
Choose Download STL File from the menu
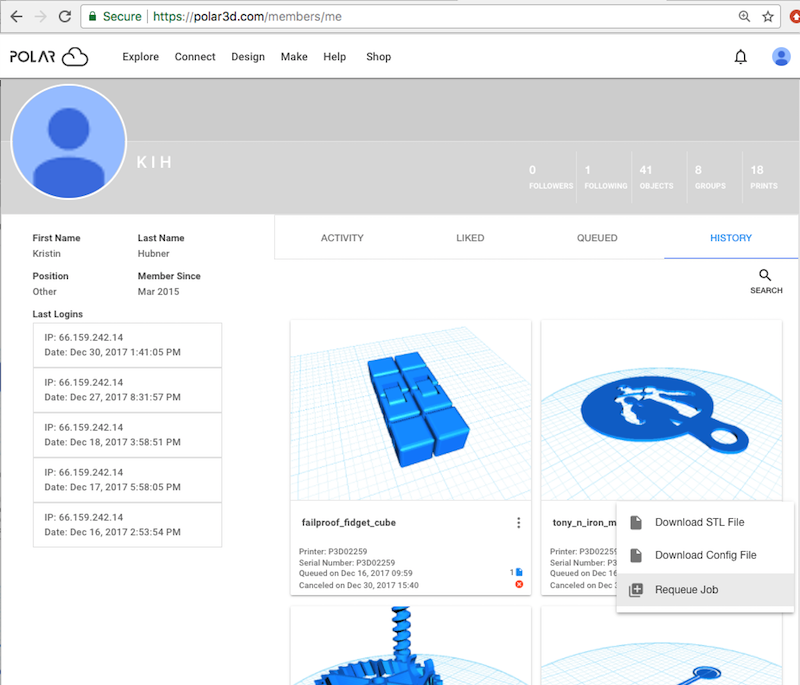tap(705, 522)
